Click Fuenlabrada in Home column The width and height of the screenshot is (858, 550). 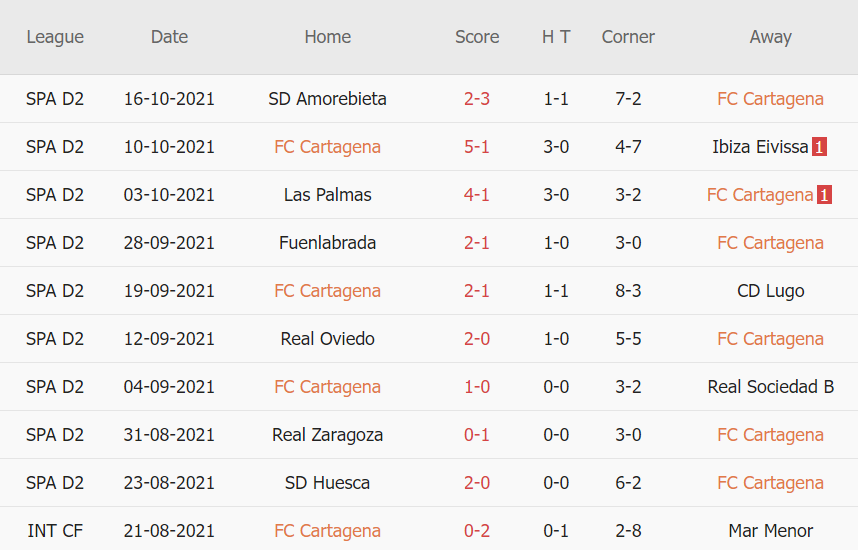click(x=327, y=243)
